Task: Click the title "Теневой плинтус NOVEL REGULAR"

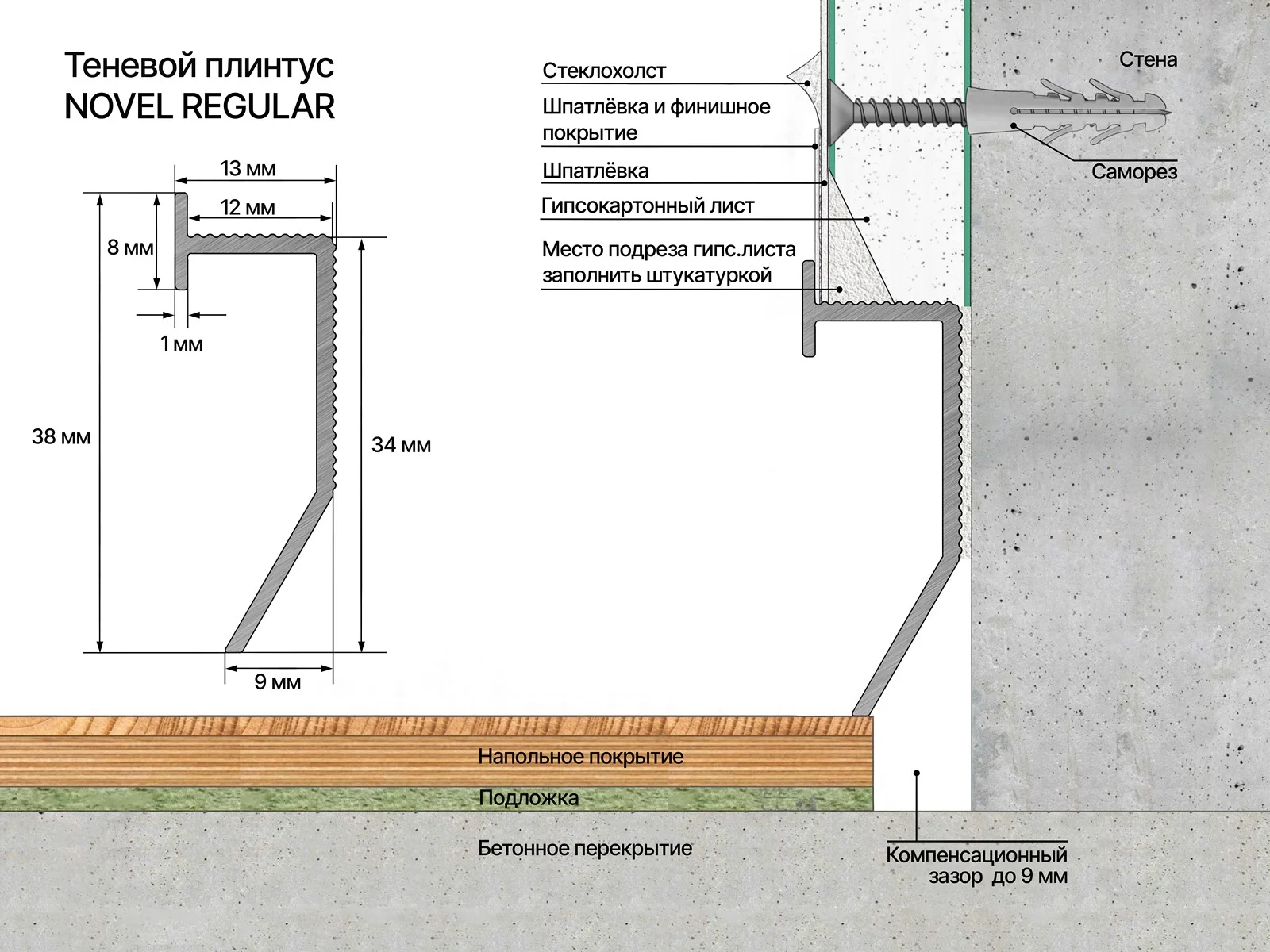Action: tap(198, 86)
